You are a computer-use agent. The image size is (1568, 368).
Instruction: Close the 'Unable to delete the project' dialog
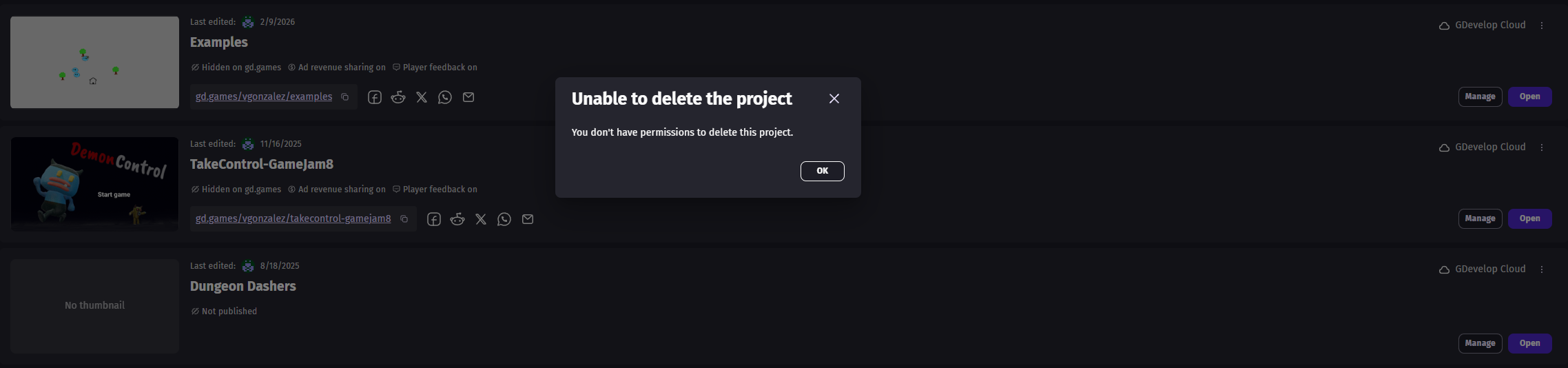(x=834, y=99)
